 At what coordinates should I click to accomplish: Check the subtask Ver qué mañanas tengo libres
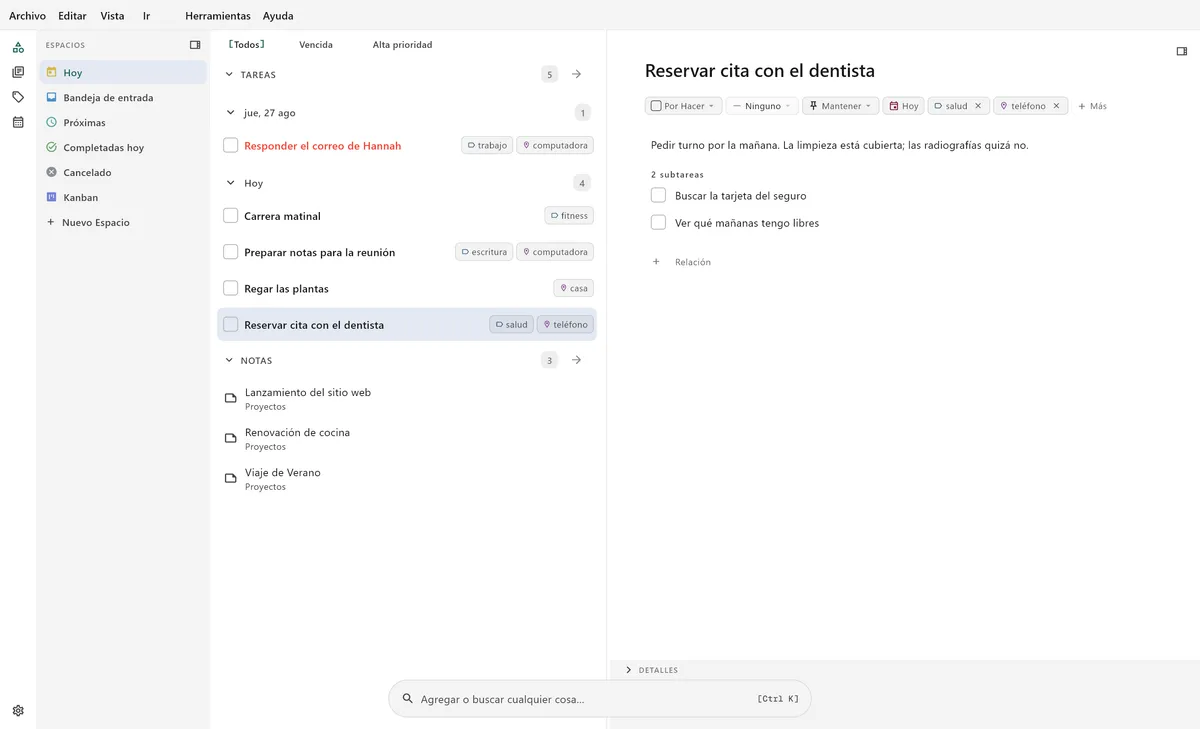[658, 222]
